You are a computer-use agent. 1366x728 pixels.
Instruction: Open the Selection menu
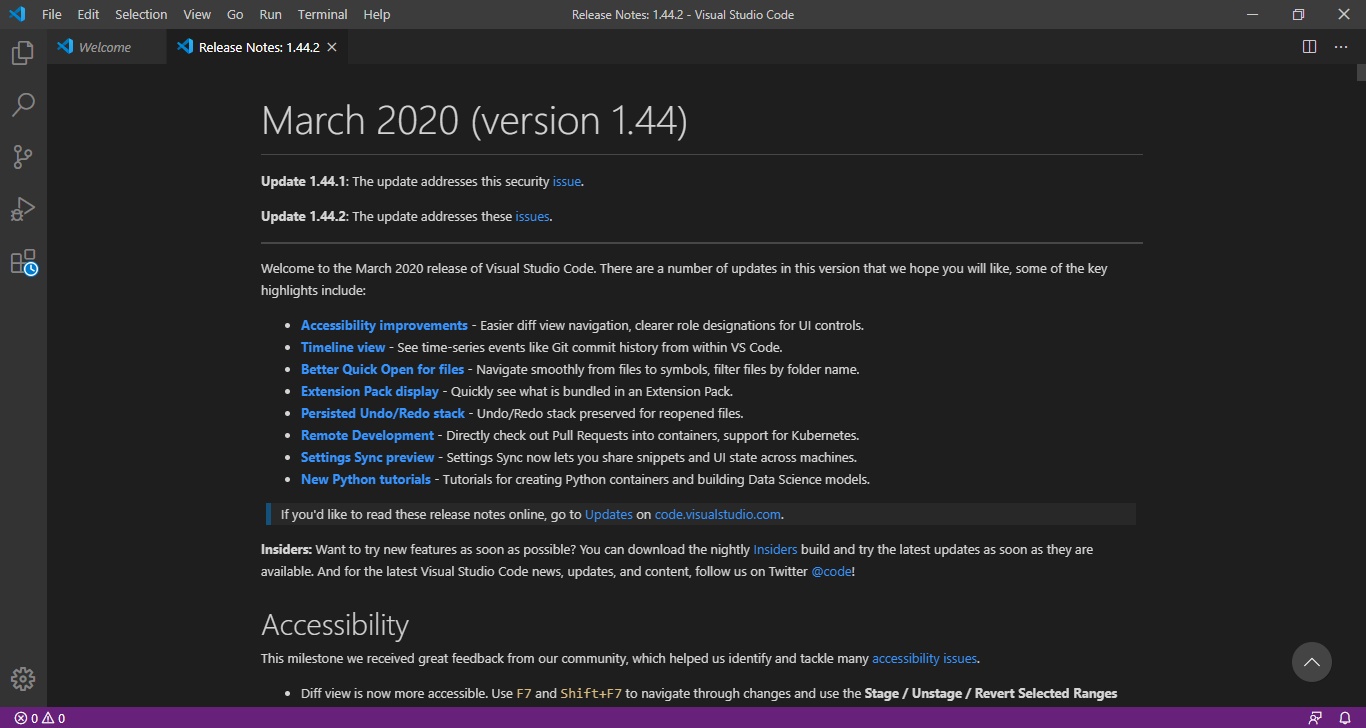coord(141,14)
